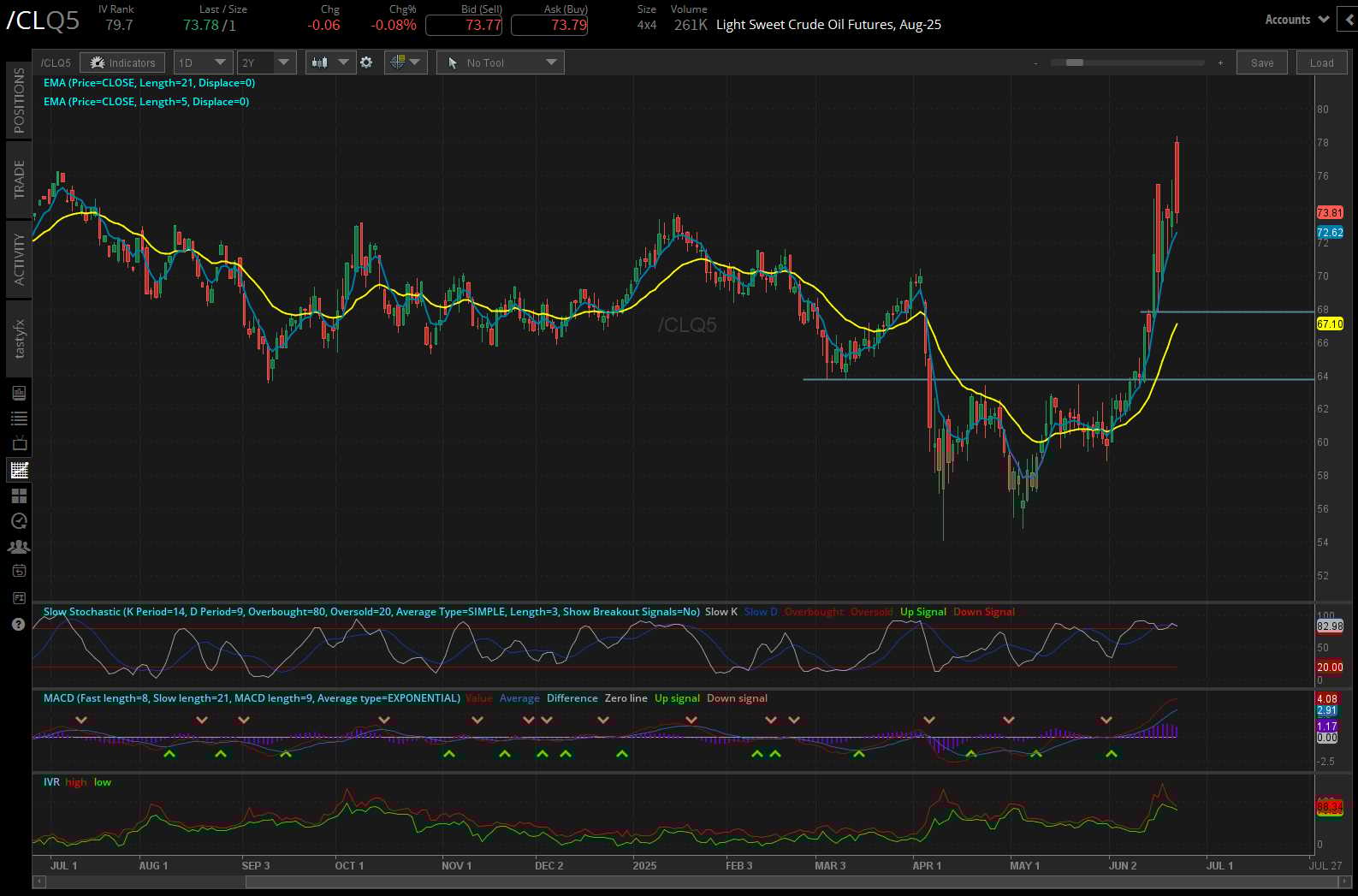Screen dimensions: 1358x896
Task: Switch to the tastyfx tab
Action: click(19, 339)
